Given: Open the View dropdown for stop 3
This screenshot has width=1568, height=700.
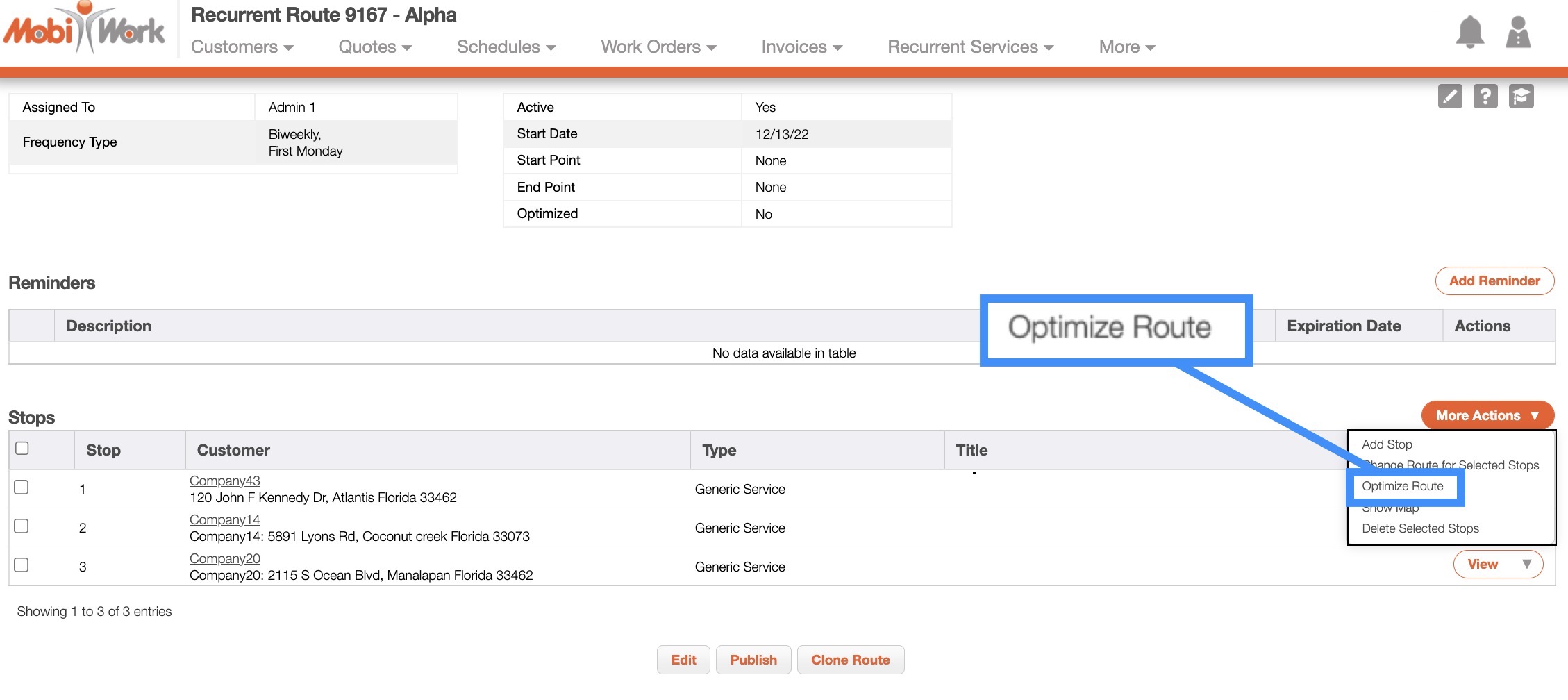Looking at the screenshot, I should 1498,565.
